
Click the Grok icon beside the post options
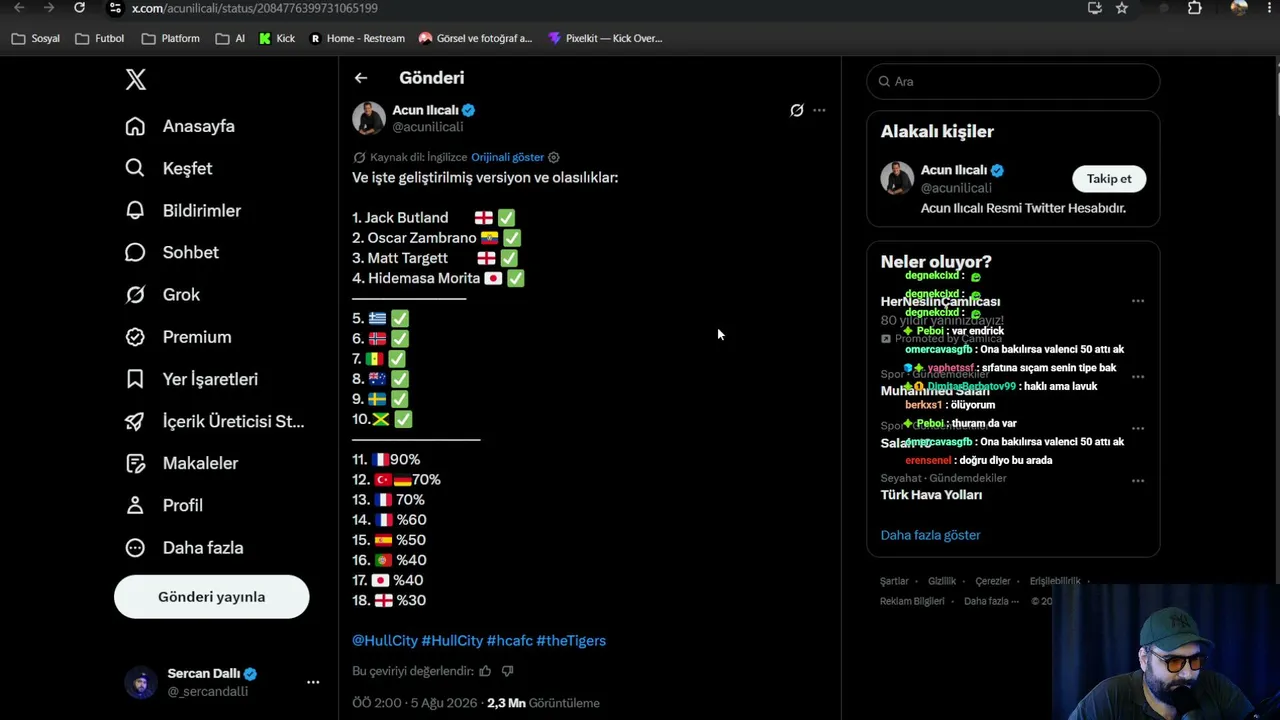(797, 110)
